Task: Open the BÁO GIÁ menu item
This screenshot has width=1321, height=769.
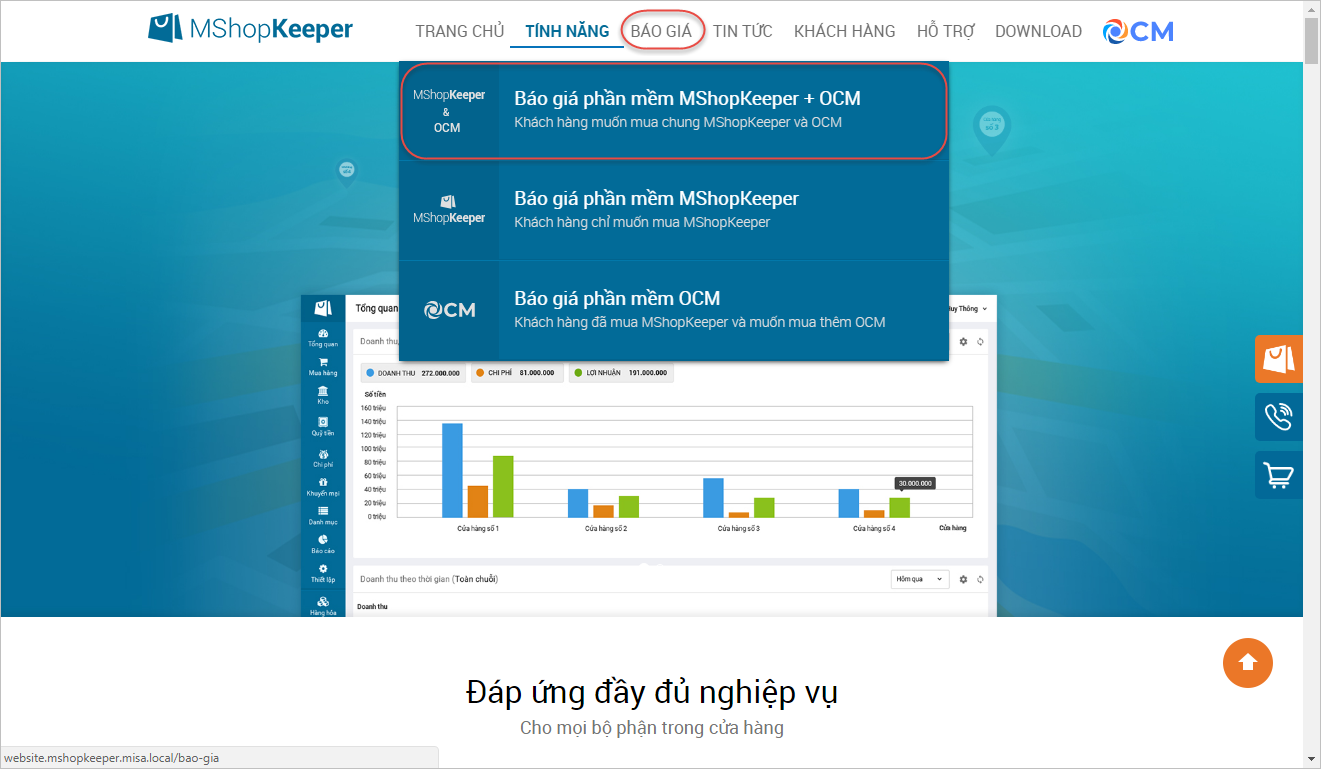Action: [x=661, y=31]
